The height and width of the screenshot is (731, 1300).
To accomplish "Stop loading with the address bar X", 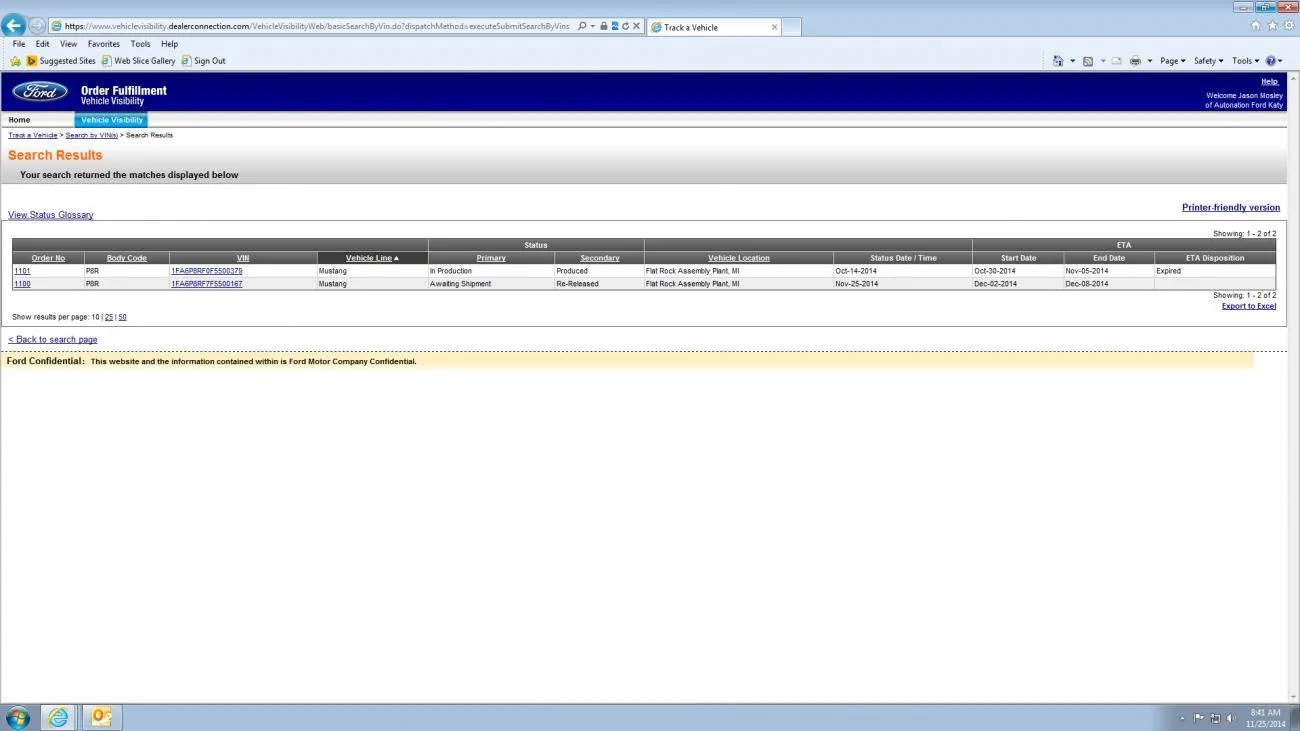I will [x=637, y=26].
